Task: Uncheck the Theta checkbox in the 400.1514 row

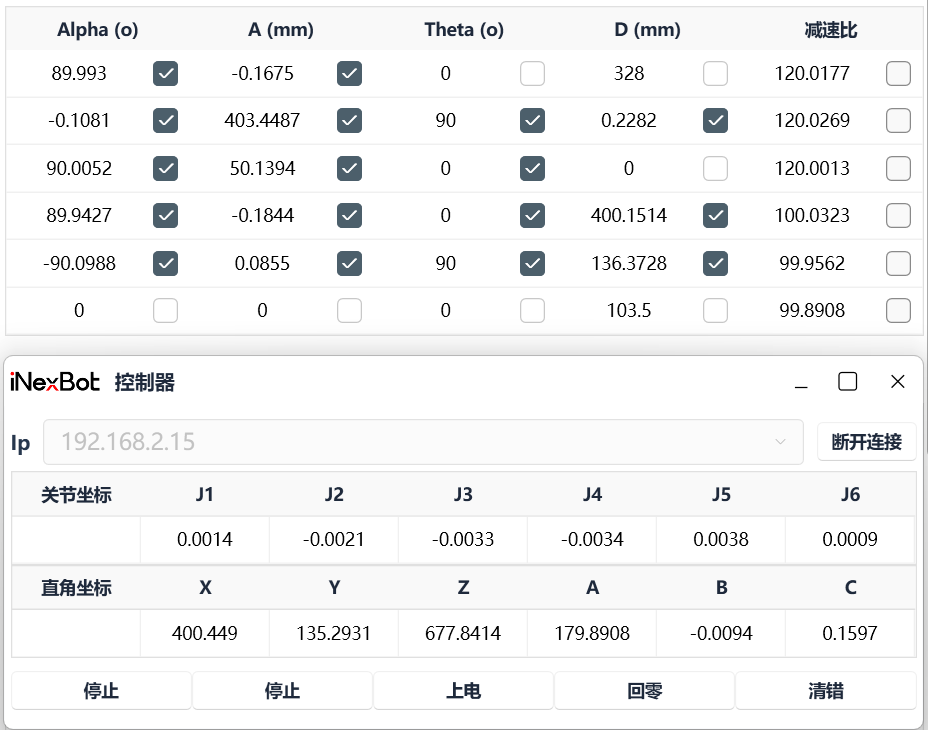Action: [532, 216]
